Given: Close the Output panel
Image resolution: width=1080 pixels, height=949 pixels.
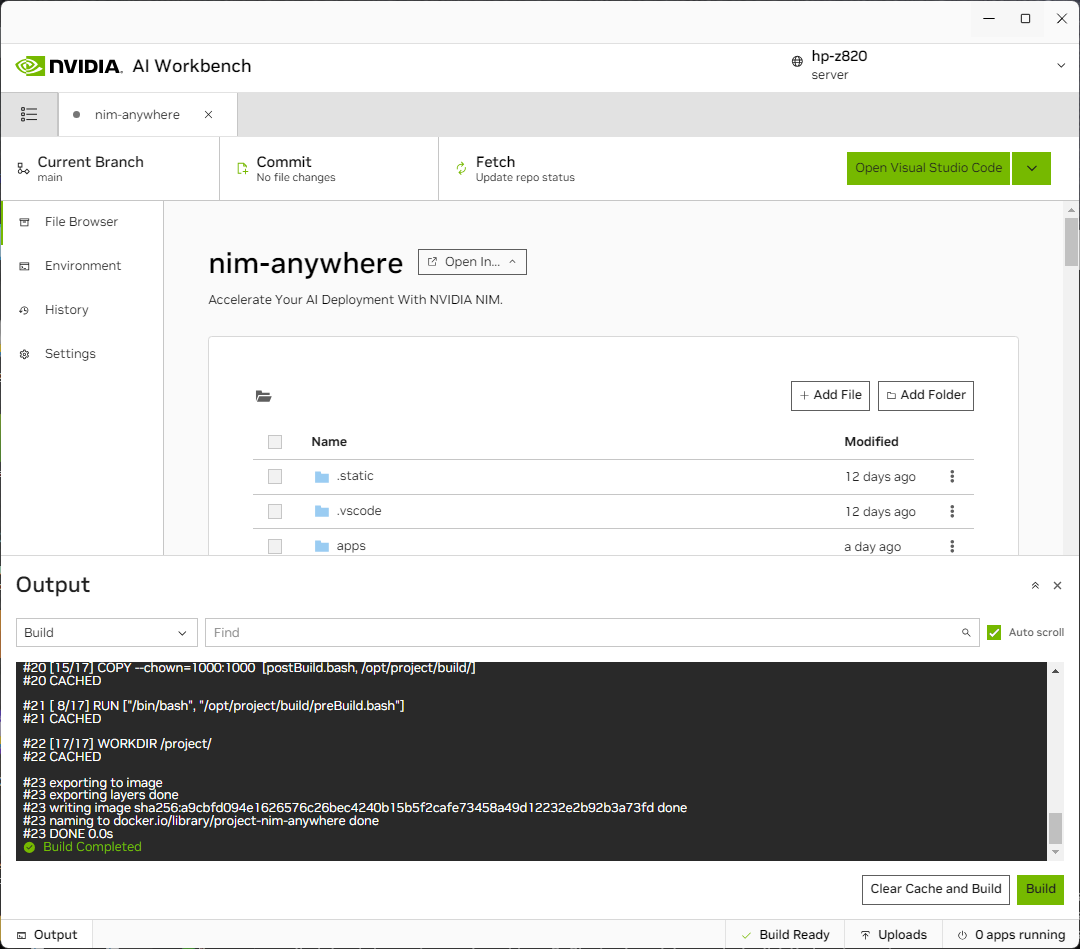Looking at the screenshot, I should pyautogui.click(x=1057, y=585).
